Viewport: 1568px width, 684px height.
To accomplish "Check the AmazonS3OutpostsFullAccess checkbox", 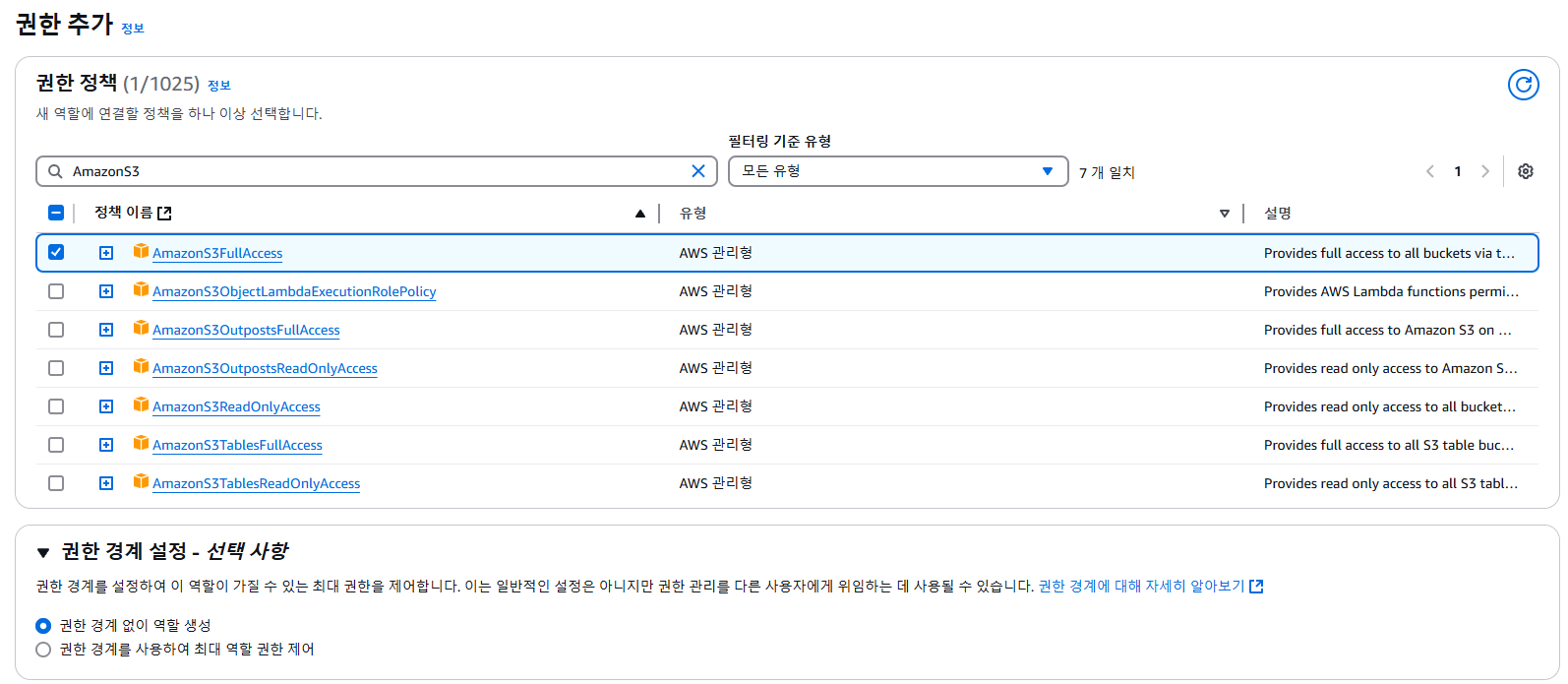I will click(56, 330).
